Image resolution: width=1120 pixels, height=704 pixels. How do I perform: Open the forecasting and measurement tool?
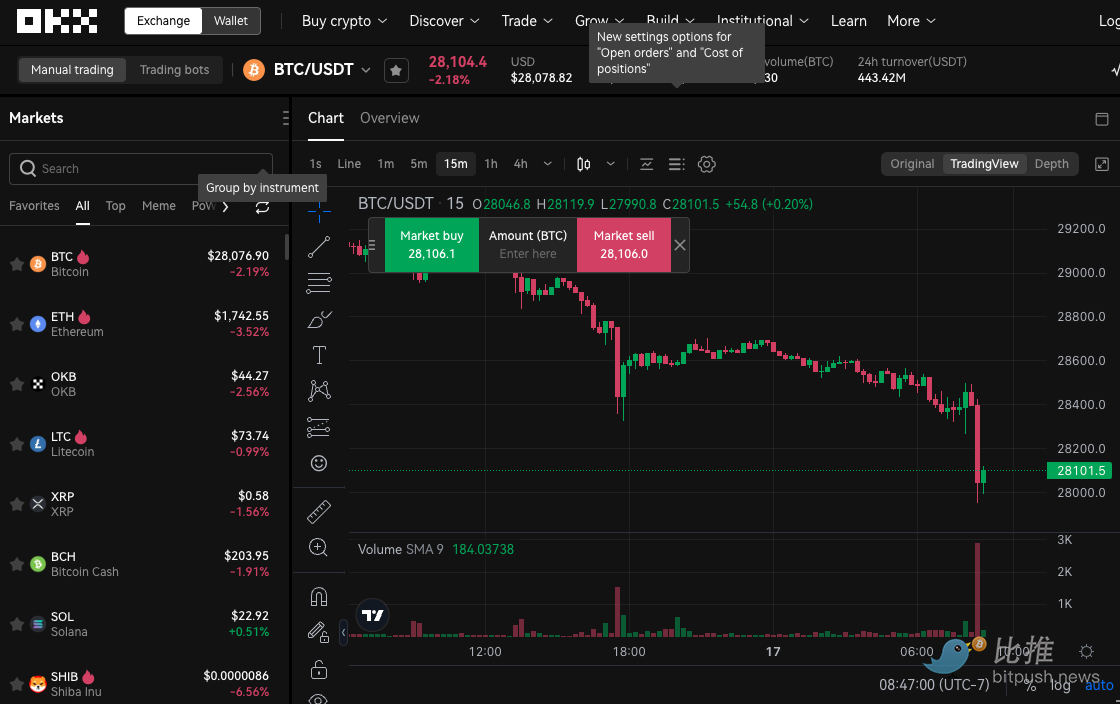pyautogui.click(x=319, y=427)
